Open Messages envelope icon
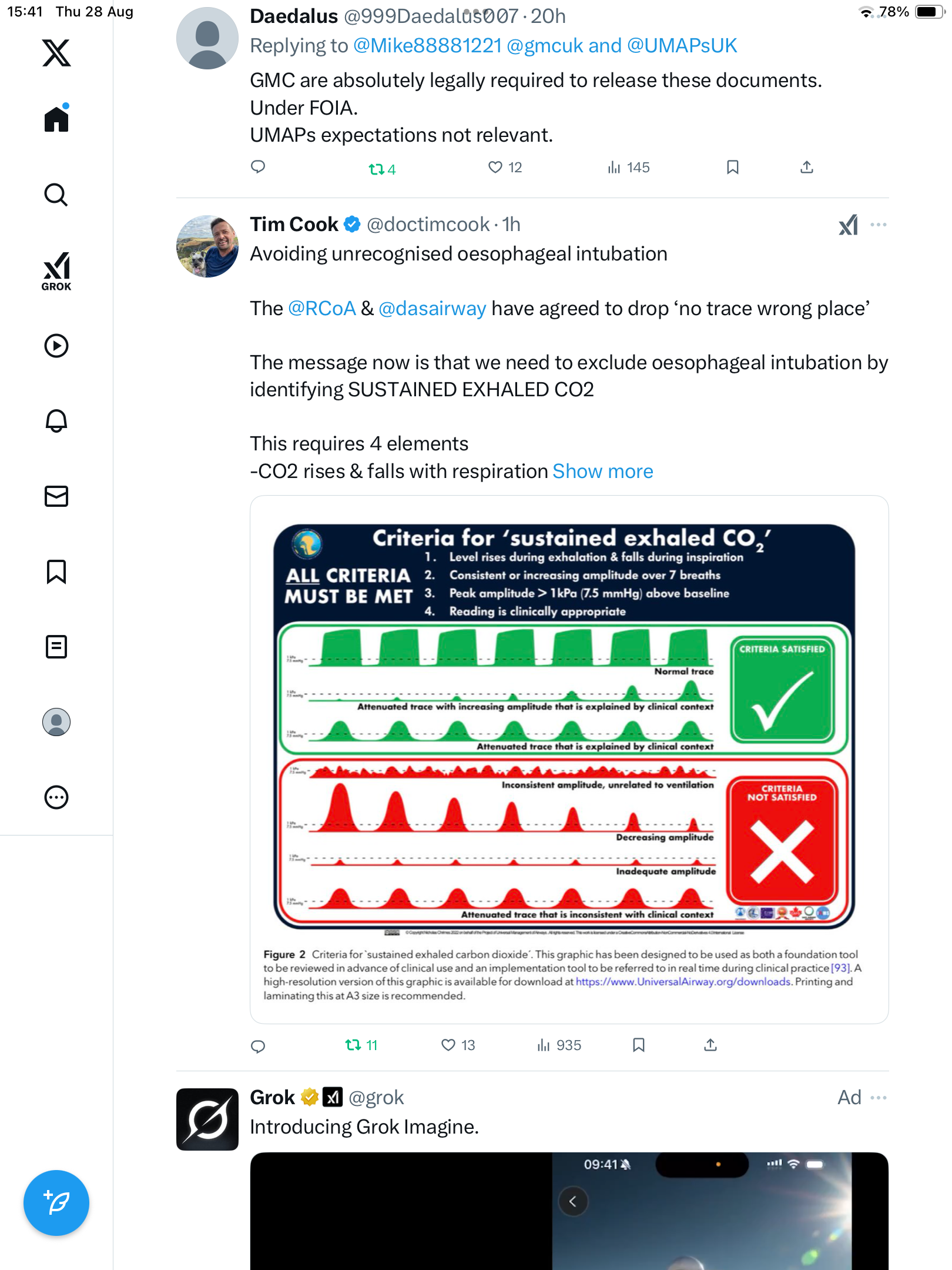952x1270 pixels. coord(56,496)
